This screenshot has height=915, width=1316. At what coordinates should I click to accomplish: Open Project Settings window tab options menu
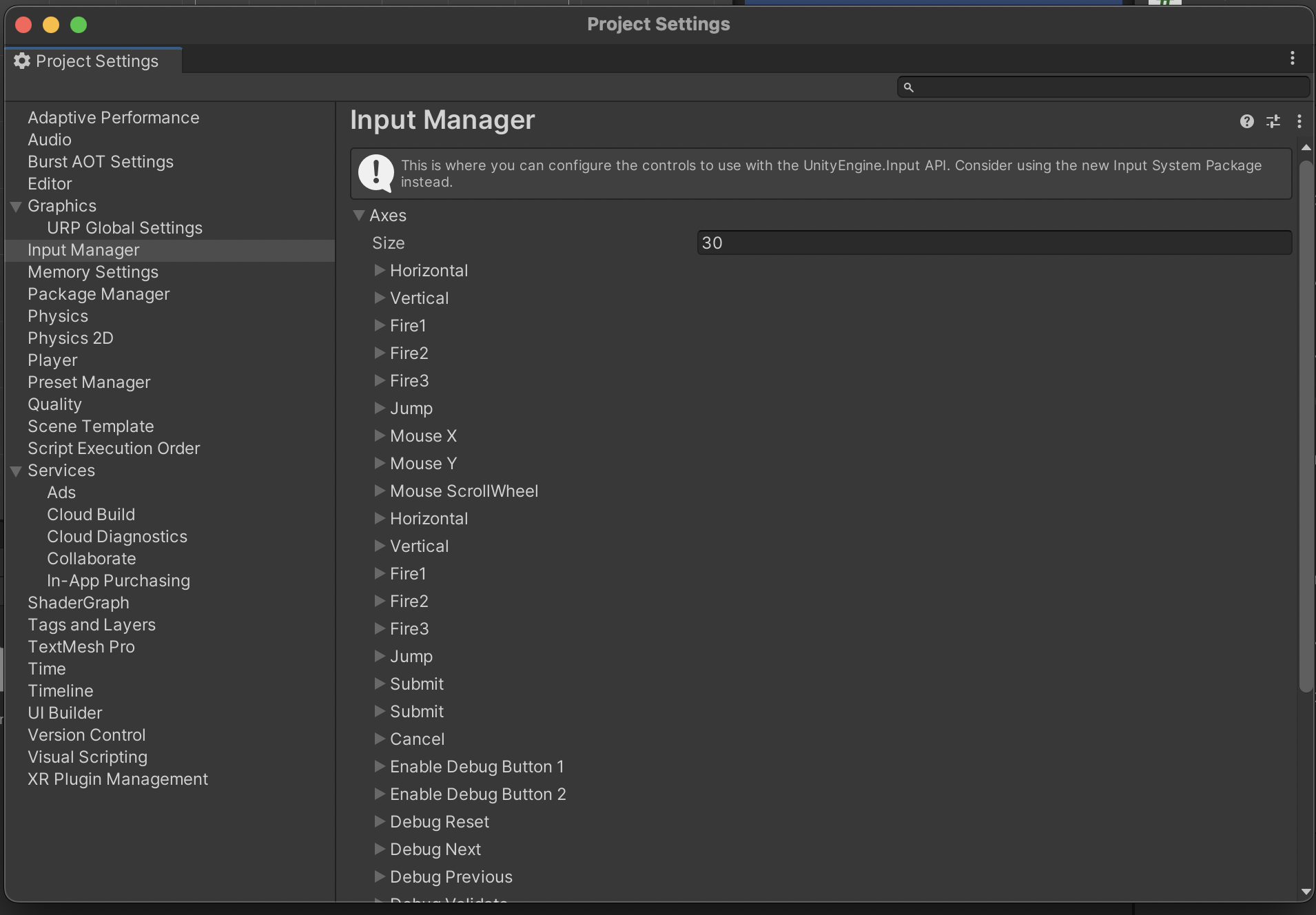point(1293,59)
